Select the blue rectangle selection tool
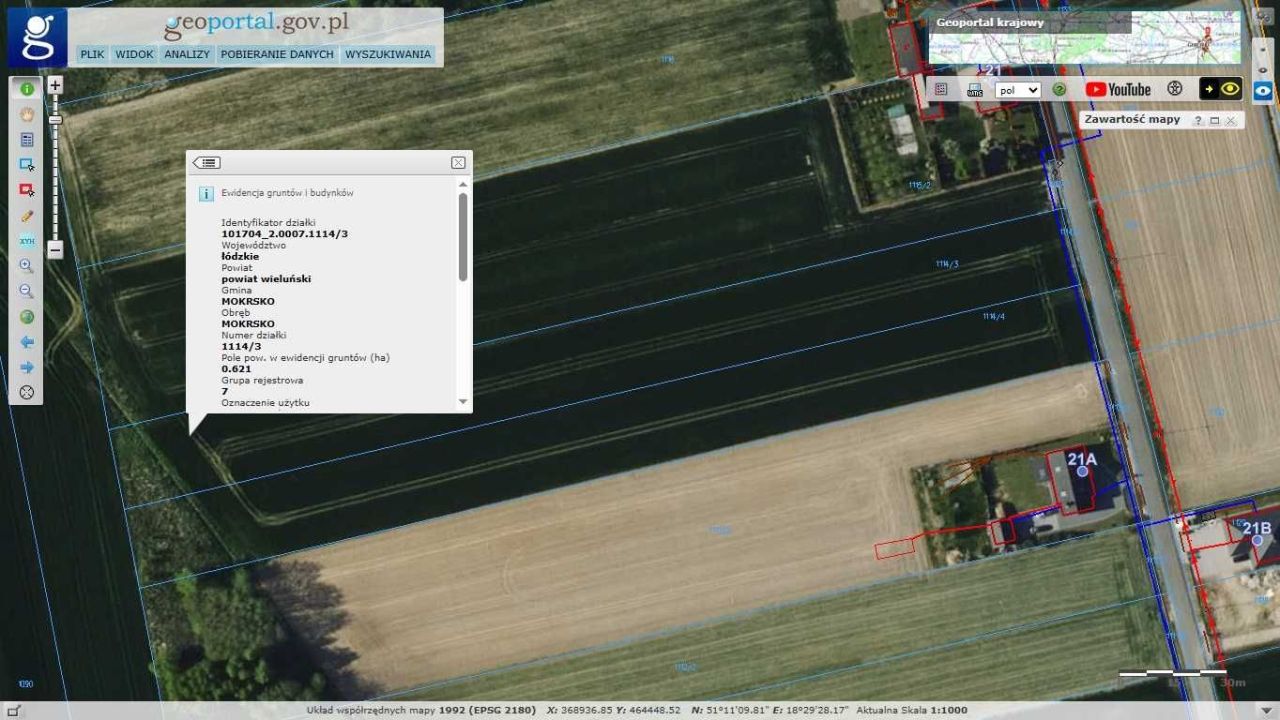Image resolution: width=1280 pixels, height=720 pixels. tap(27, 165)
